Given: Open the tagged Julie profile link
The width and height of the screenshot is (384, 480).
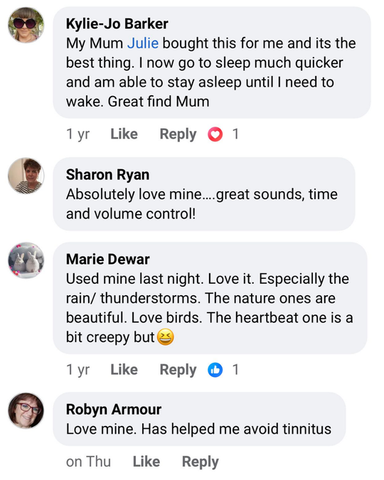Looking at the screenshot, I should point(143,43).
